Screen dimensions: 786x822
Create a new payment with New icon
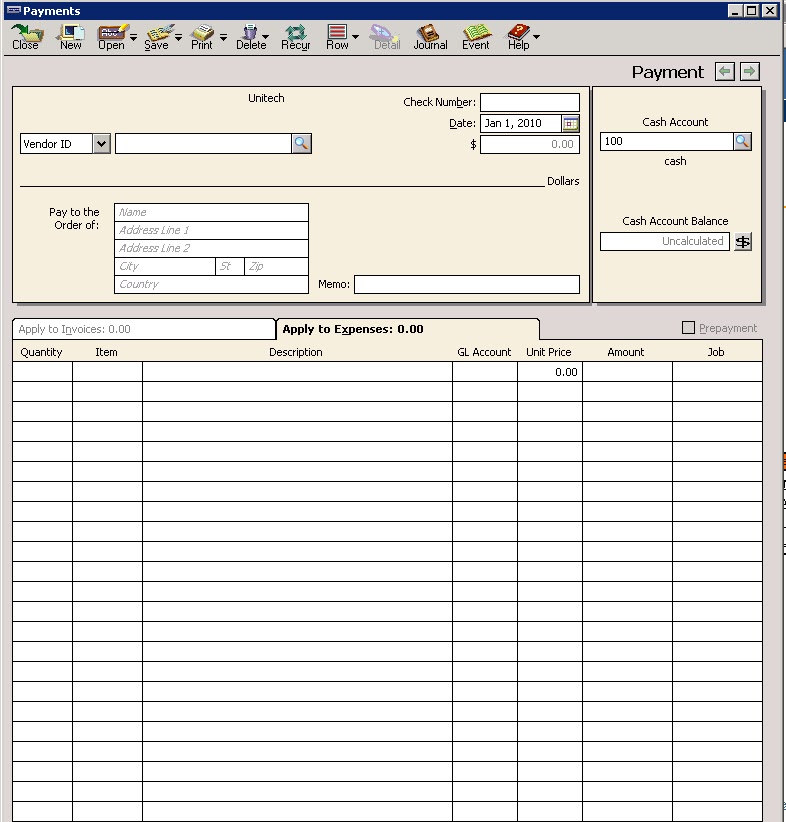tap(71, 37)
